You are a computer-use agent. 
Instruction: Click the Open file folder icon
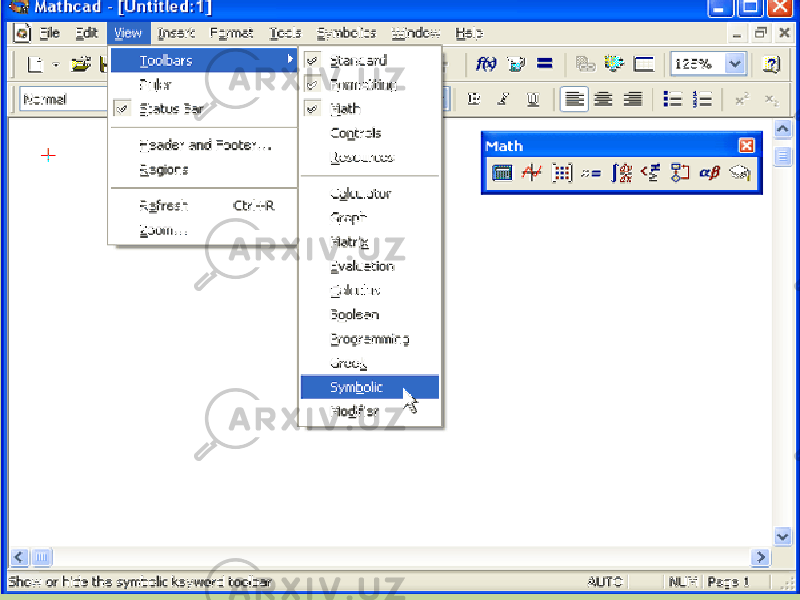[x=81, y=64]
